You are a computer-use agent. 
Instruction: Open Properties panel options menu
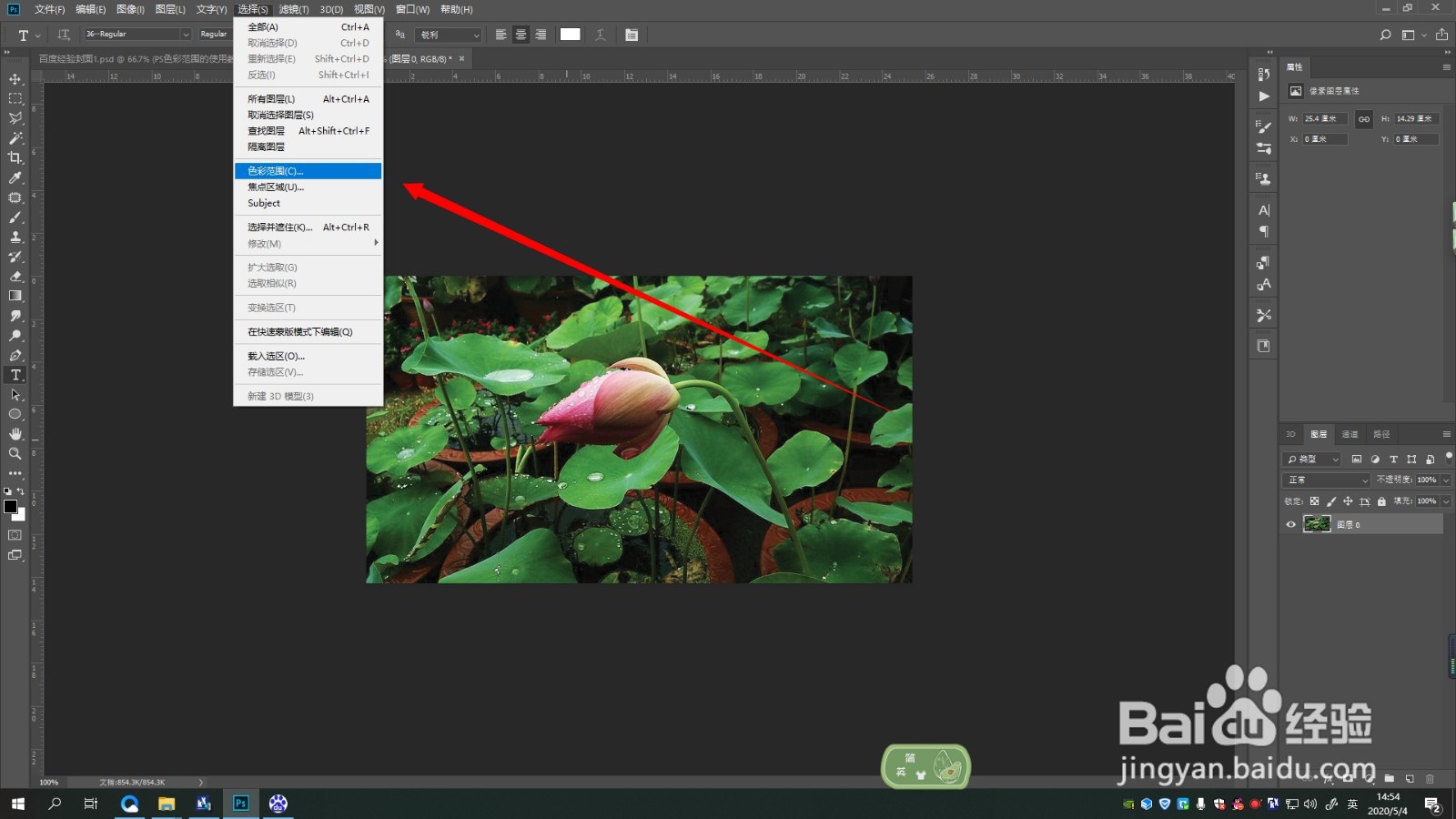coord(1446,67)
